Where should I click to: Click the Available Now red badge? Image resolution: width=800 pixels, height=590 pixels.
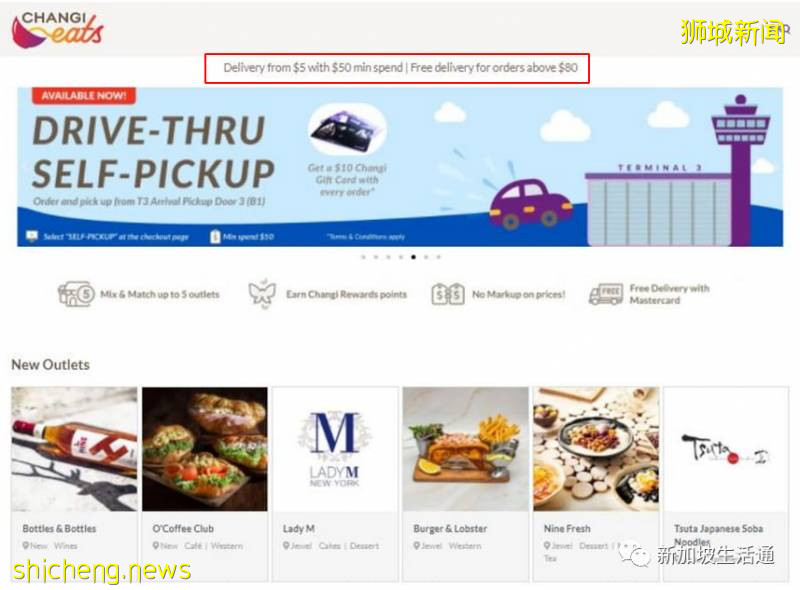pyautogui.click(x=84, y=96)
